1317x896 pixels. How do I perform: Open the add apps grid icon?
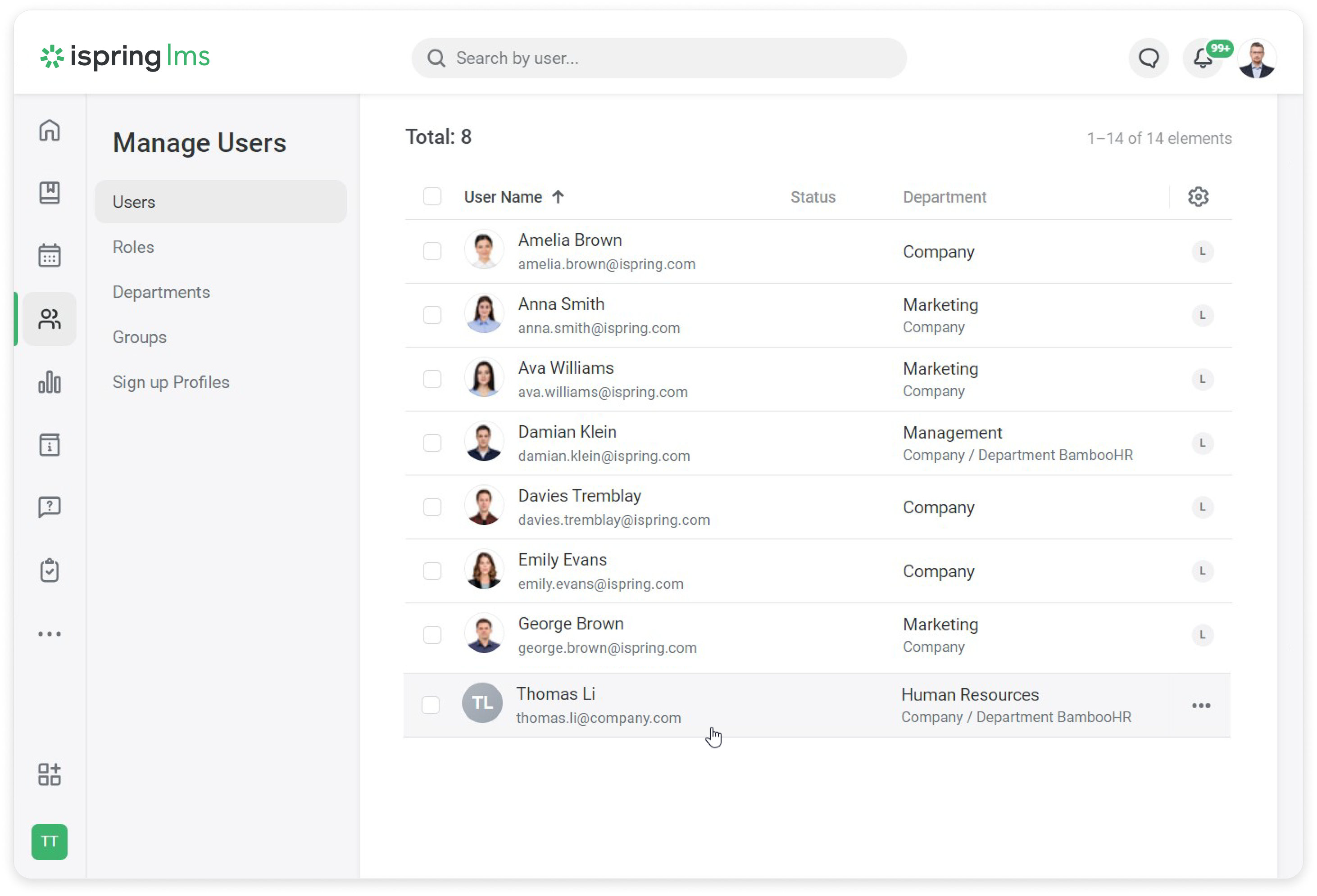click(x=49, y=774)
